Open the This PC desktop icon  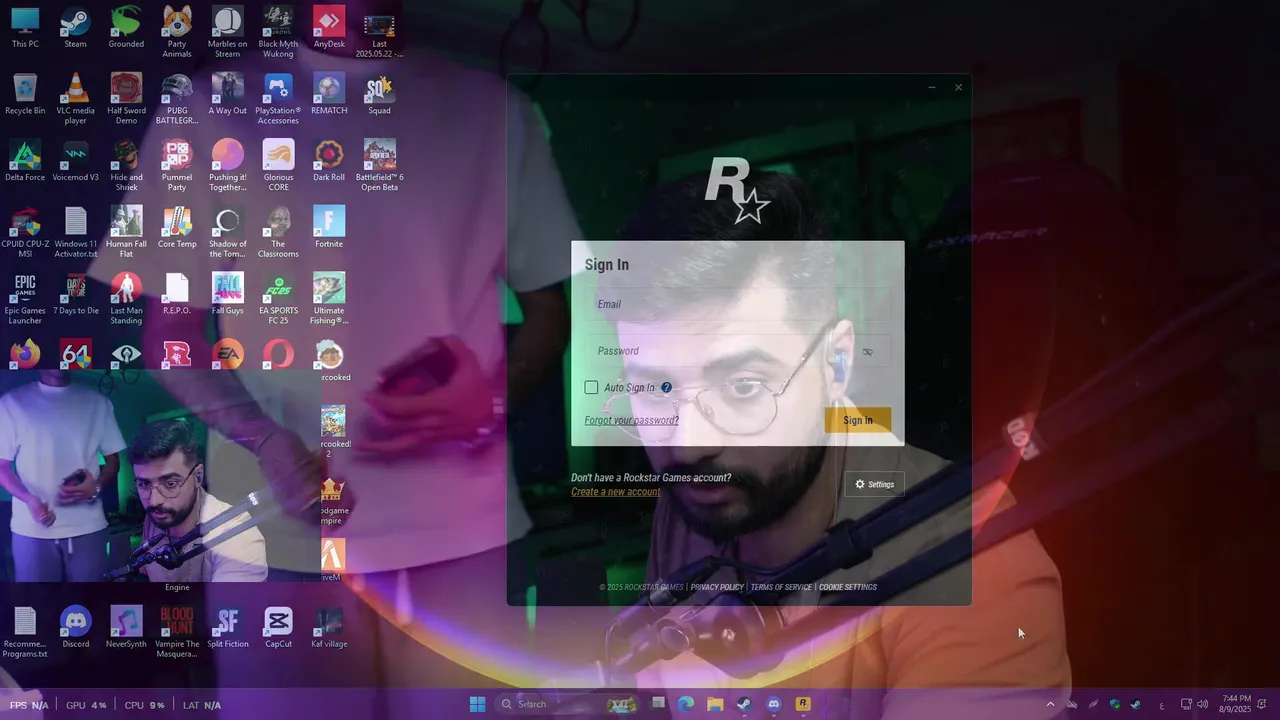tap(25, 28)
